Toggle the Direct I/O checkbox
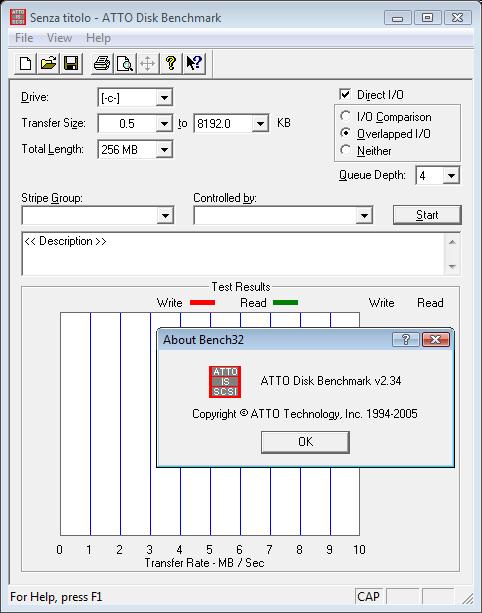The height and width of the screenshot is (613, 482). pos(345,94)
